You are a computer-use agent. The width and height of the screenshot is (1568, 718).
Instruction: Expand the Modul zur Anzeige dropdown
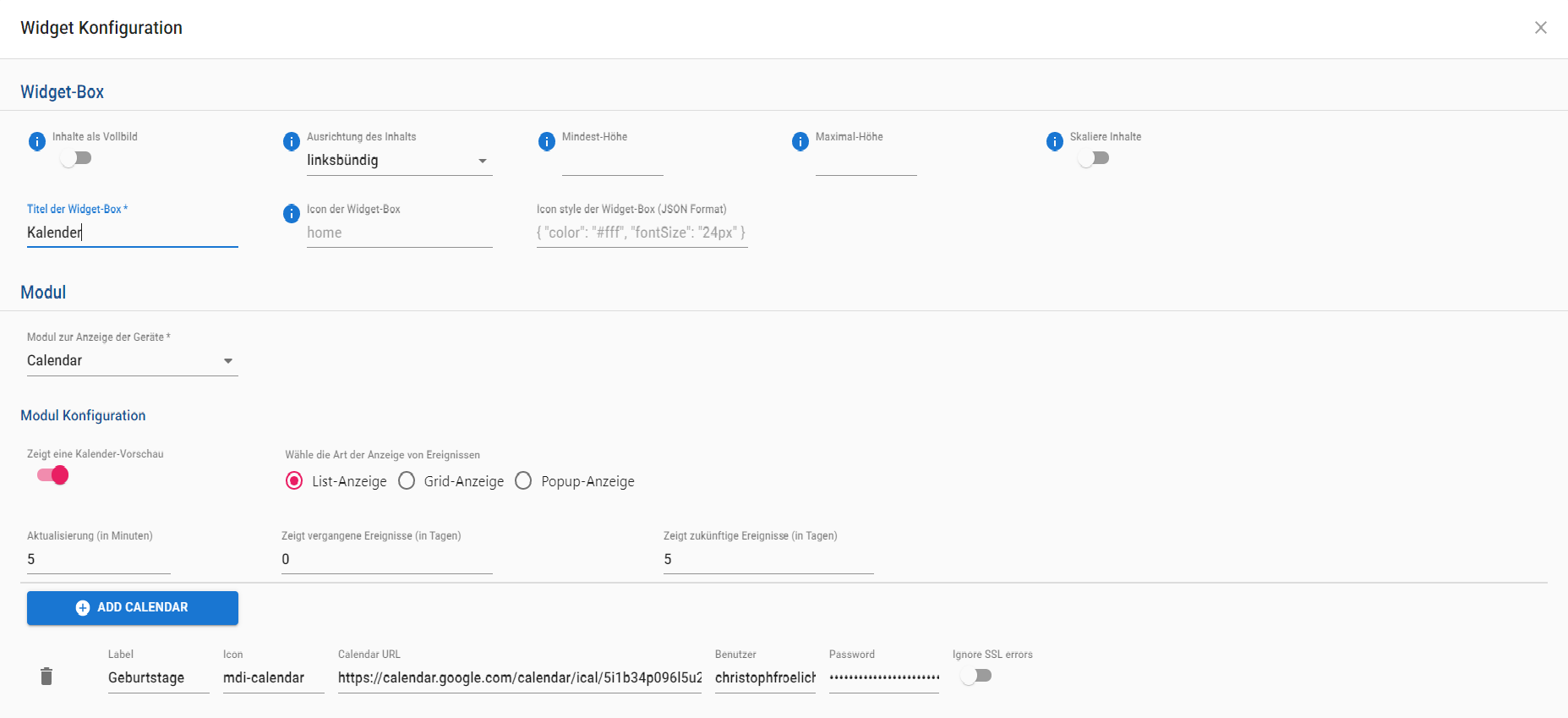click(132, 361)
